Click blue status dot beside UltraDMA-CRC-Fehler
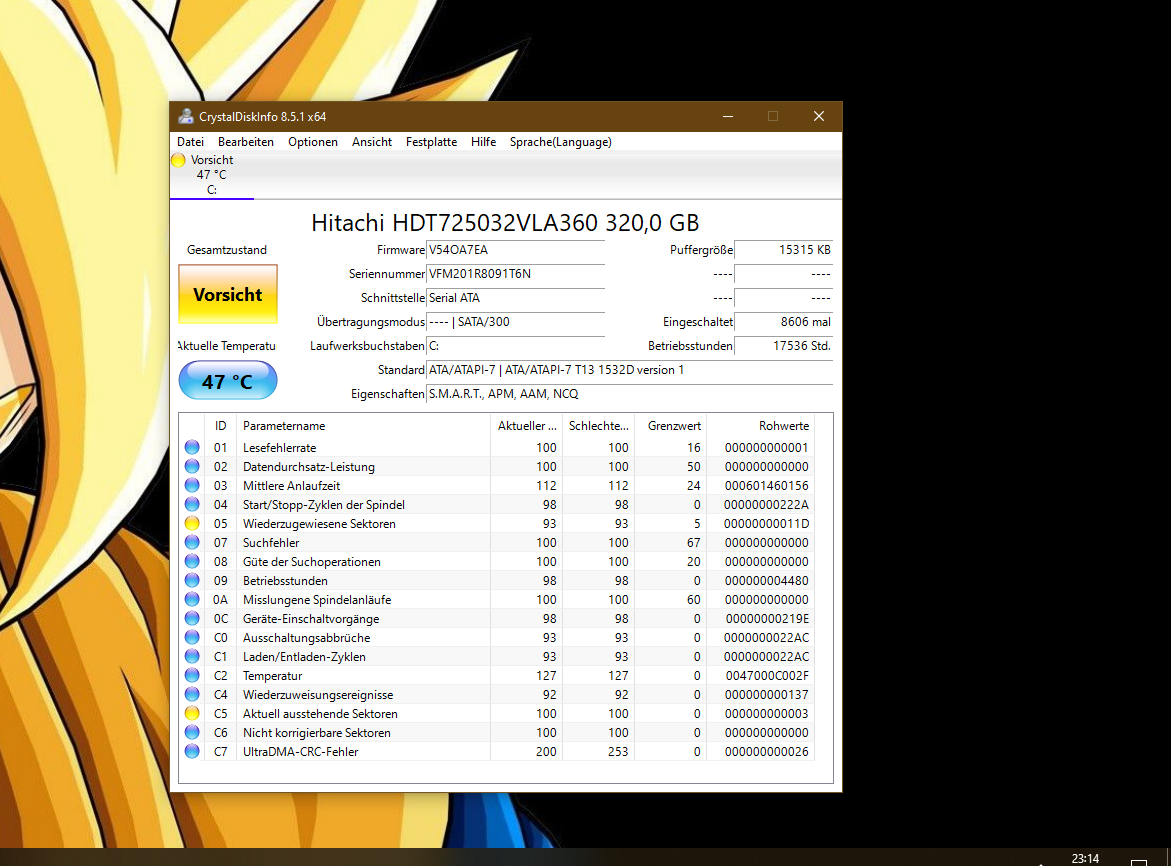 (x=192, y=751)
